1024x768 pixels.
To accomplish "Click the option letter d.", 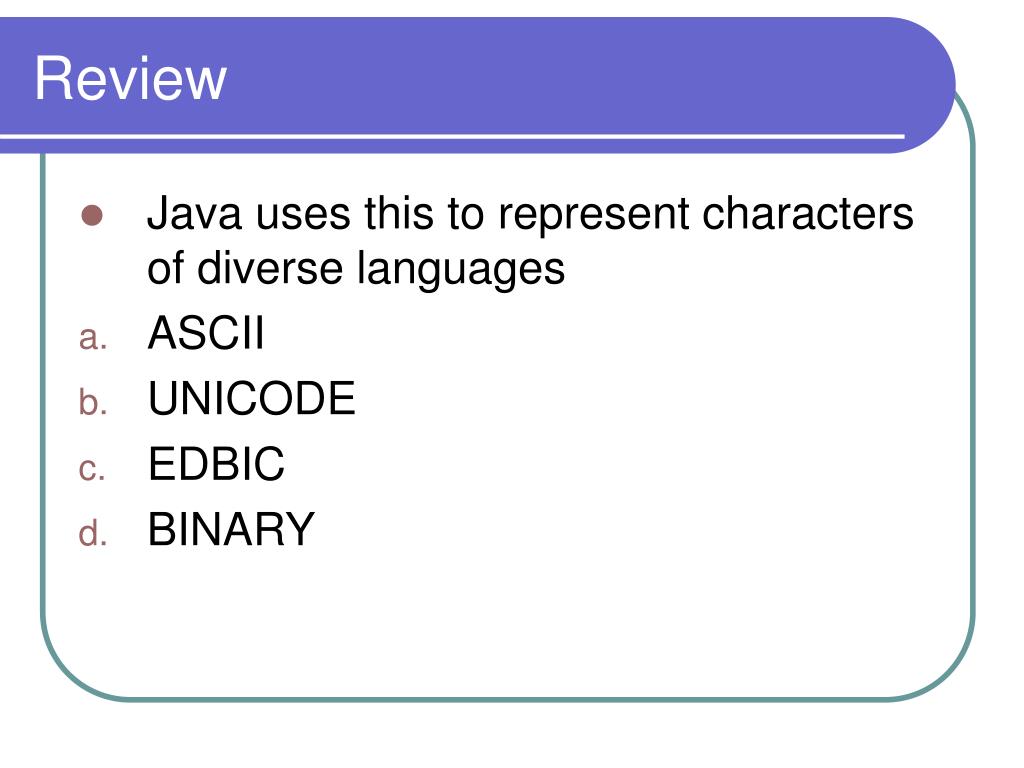I will coord(93,532).
